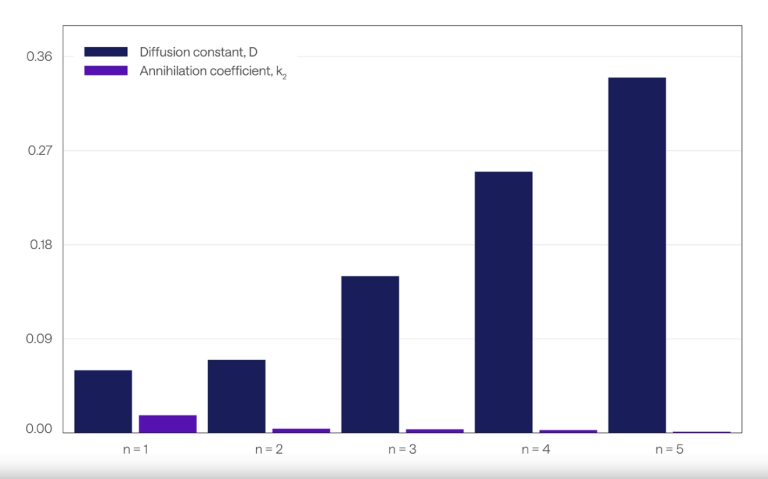Select the 'n = 3' axis label

(403, 449)
